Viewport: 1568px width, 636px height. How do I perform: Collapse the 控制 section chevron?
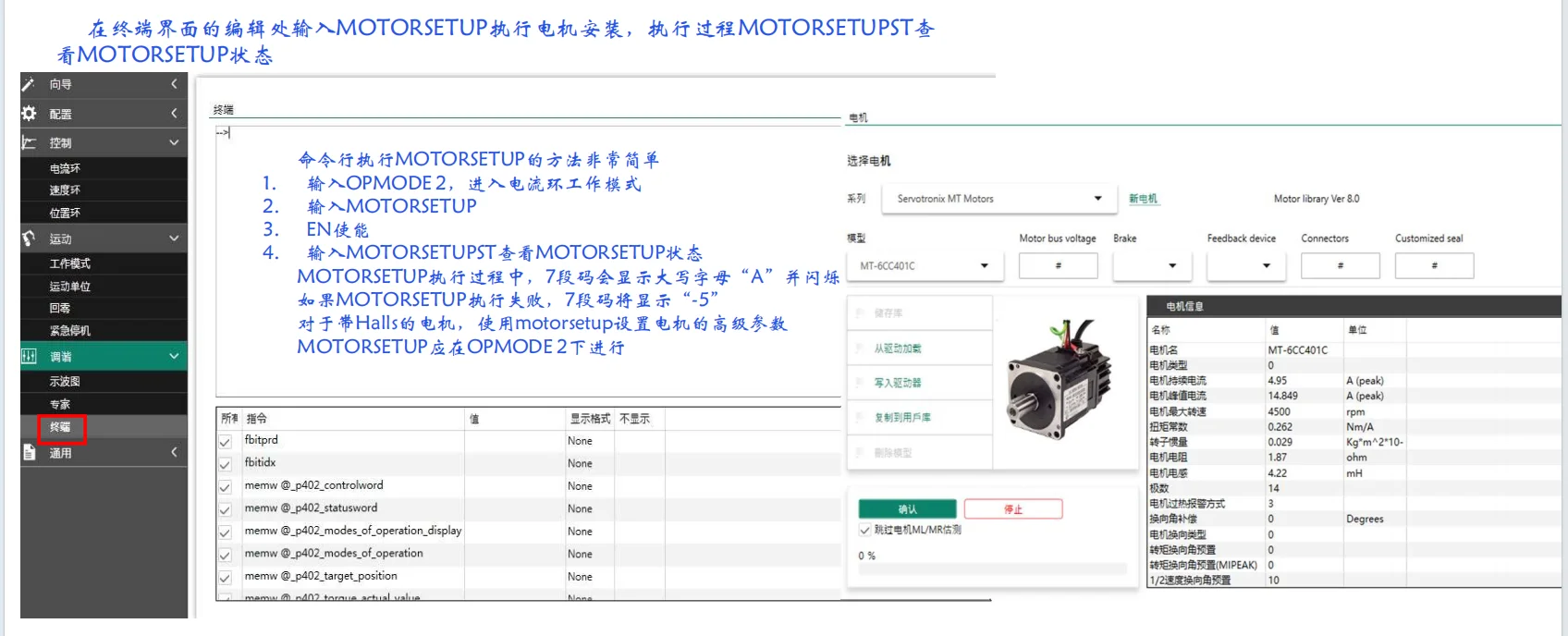point(174,142)
